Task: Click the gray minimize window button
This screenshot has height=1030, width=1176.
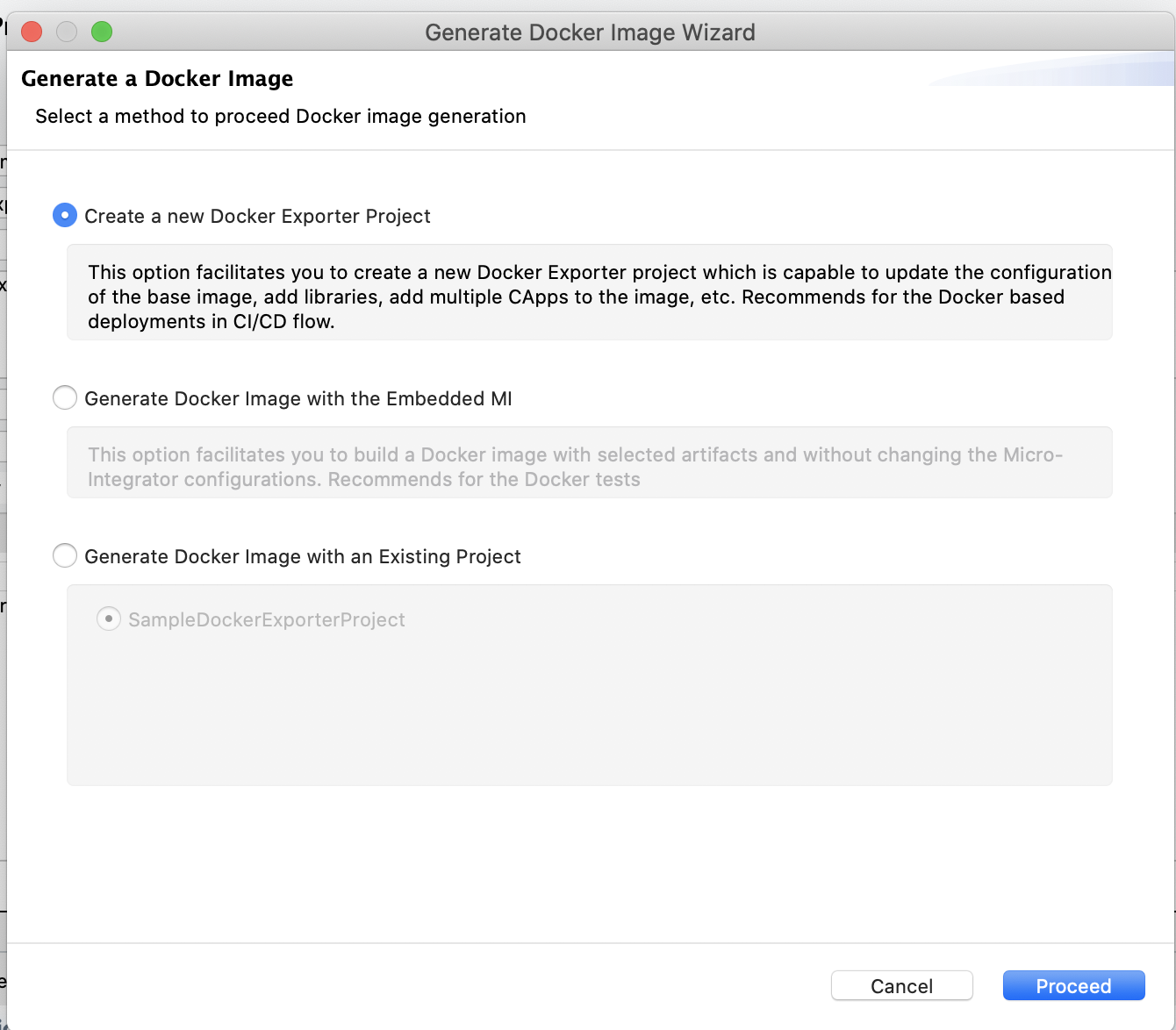Action: (67, 32)
